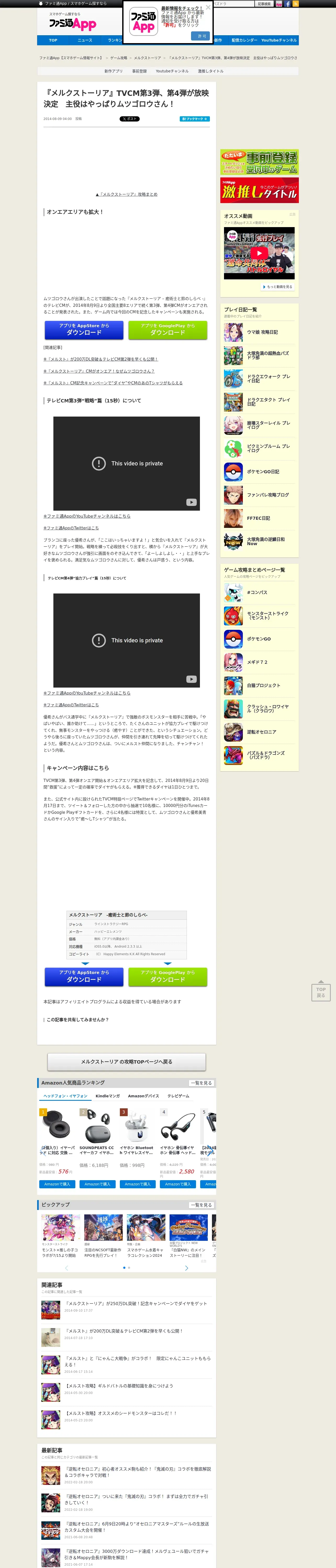
Task: Click 一覧を見る in Amazon ranking section
Action: 201,1083
